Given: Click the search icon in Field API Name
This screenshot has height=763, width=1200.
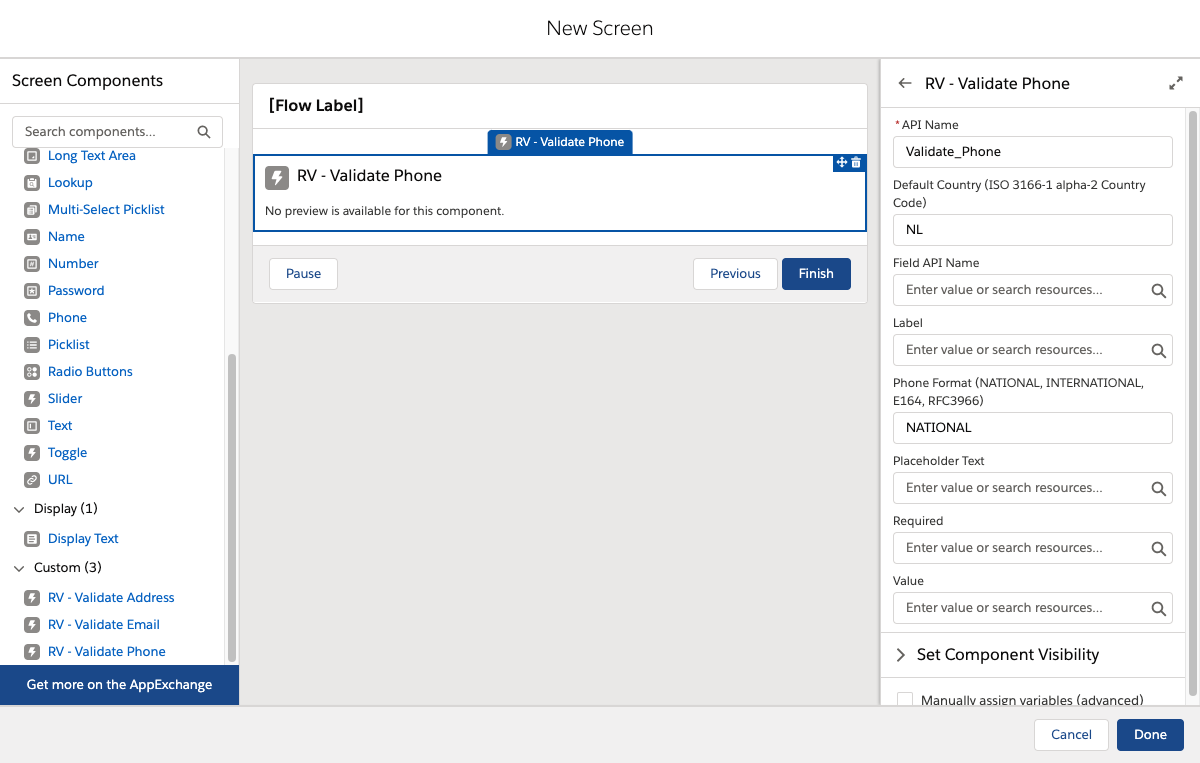Looking at the screenshot, I should click(x=1158, y=290).
